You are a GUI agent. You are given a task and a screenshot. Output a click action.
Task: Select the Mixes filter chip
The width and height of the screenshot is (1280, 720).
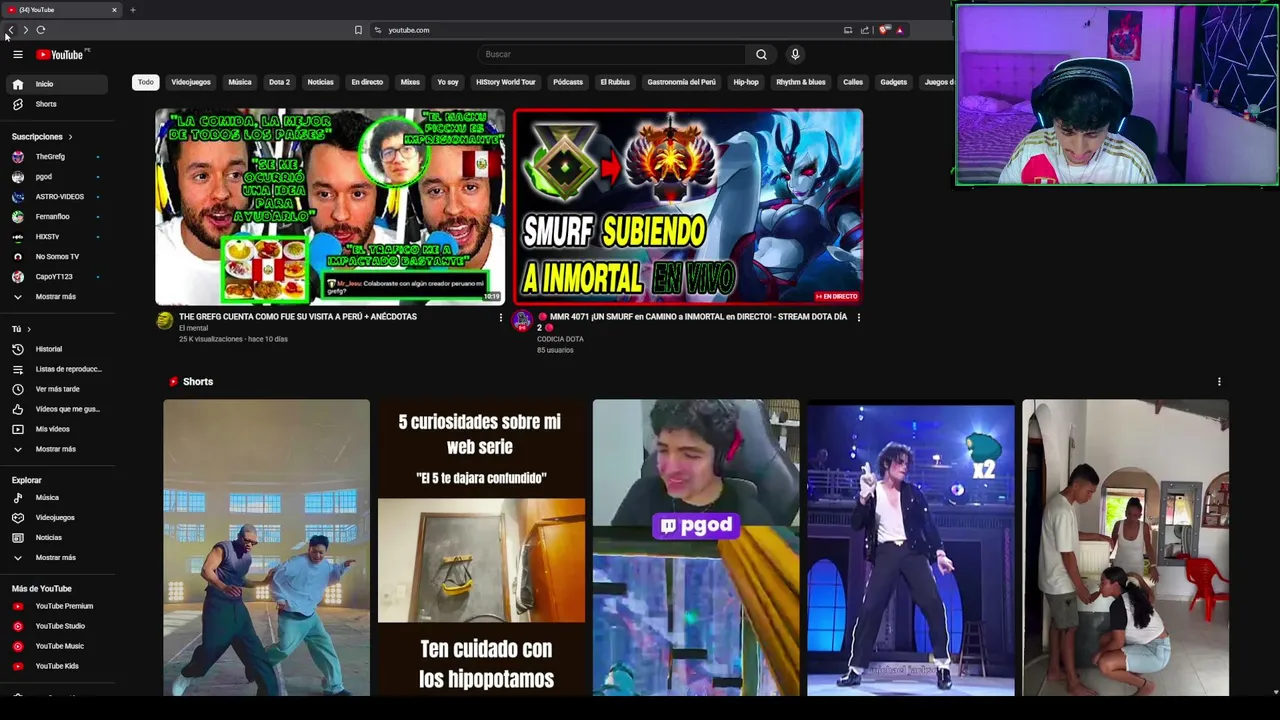tap(410, 82)
